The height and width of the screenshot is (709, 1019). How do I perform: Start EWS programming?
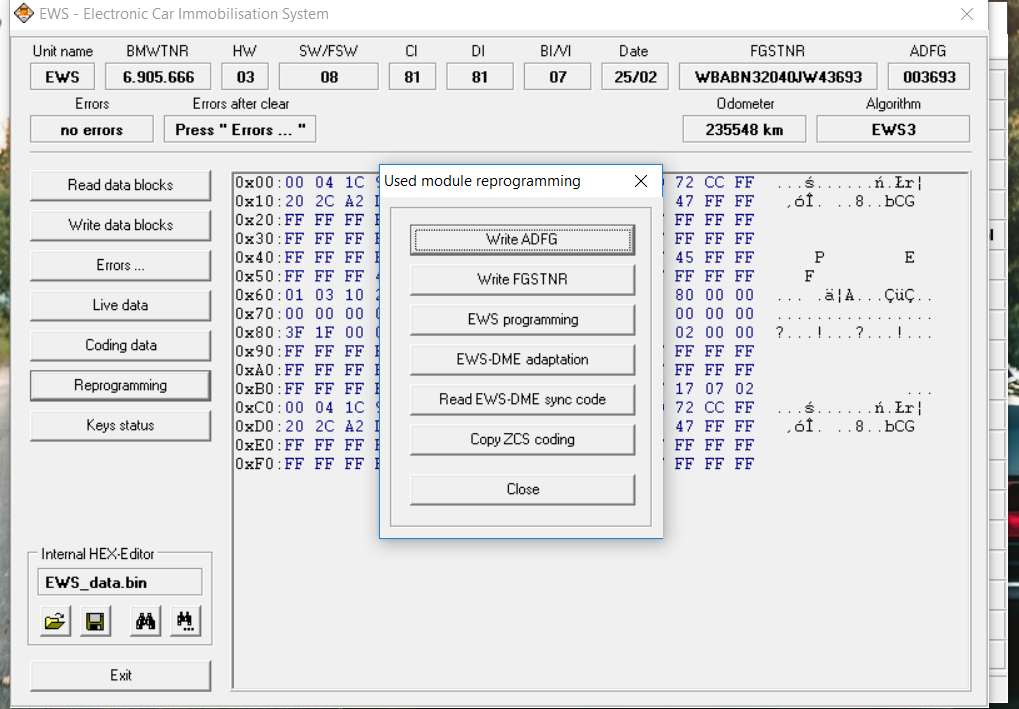point(522,320)
